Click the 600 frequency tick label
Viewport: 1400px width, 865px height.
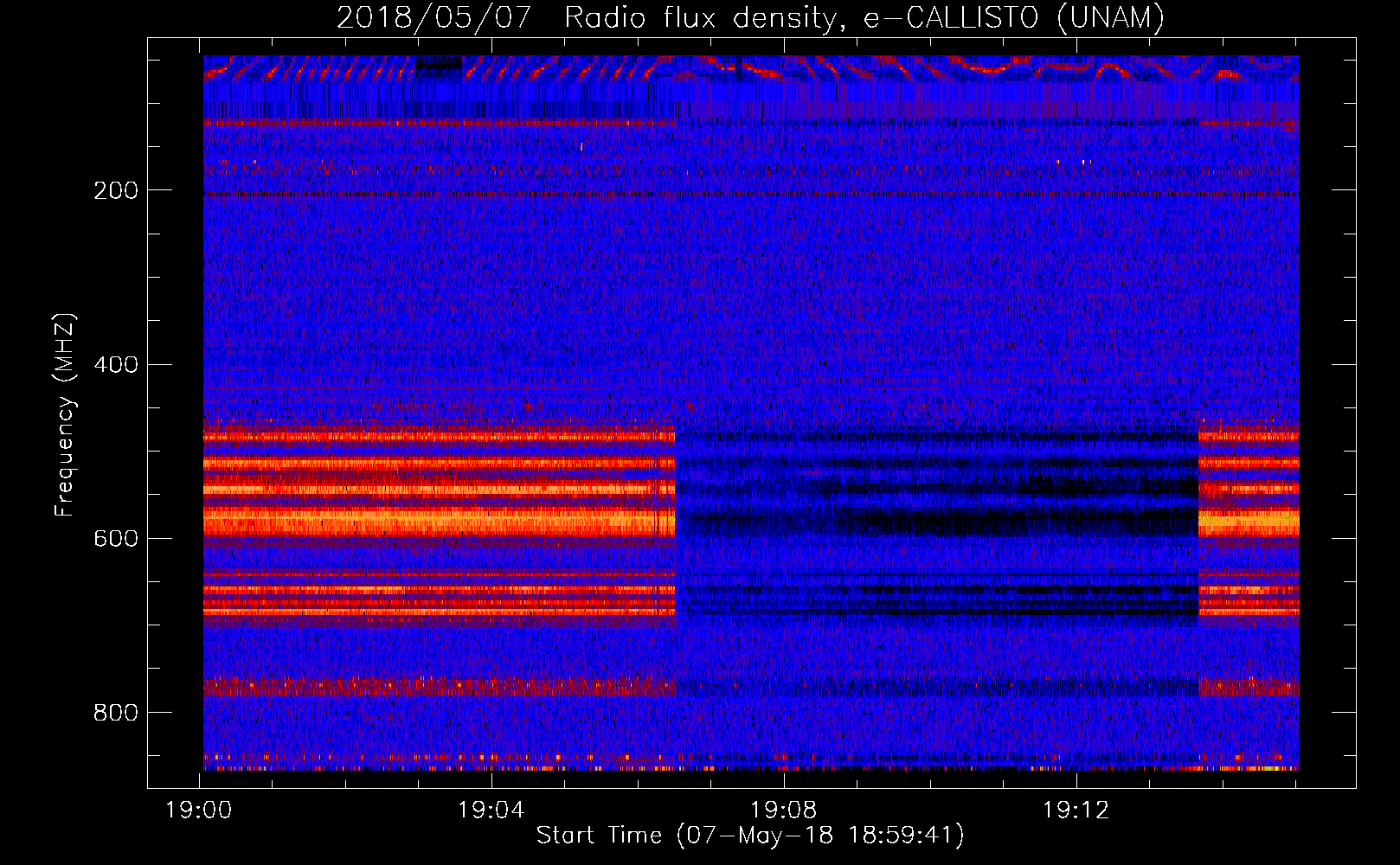116,539
